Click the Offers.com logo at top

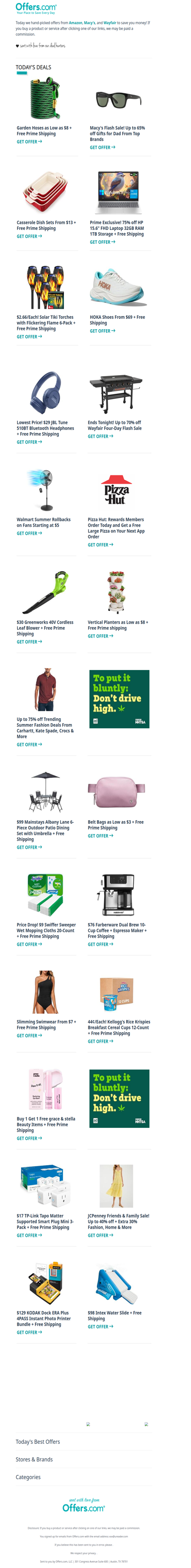coord(36,8)
